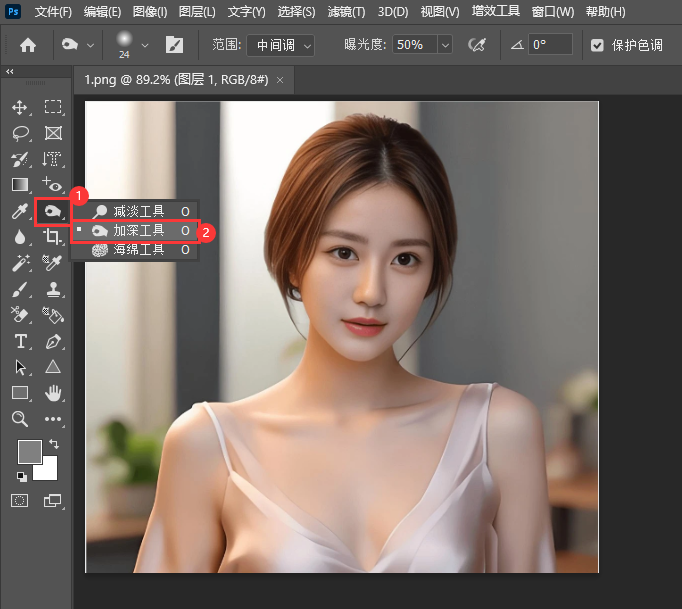Open the 滤镜(T) menu
This screenshot has width=682, height=609.
[x=348, y=12]
